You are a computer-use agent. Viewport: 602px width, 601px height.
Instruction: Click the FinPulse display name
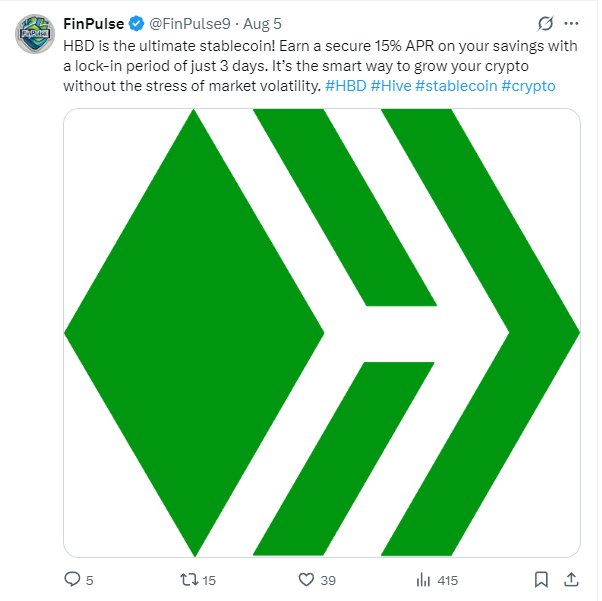(94, 24)
